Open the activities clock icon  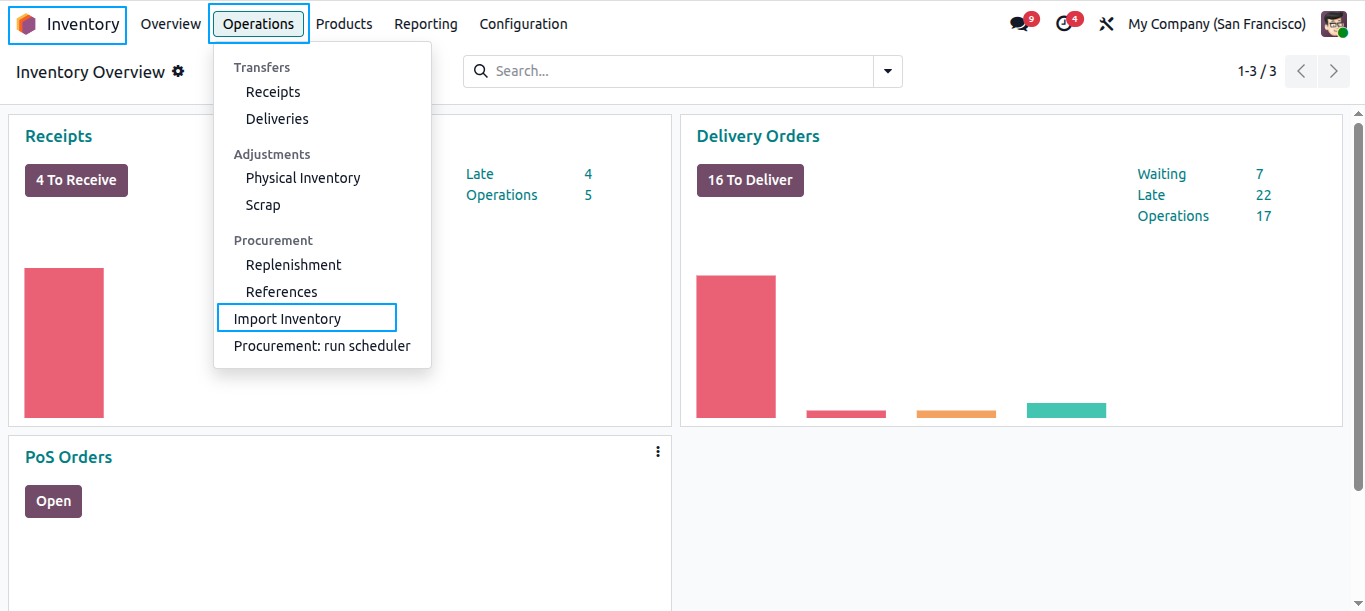1063,24
